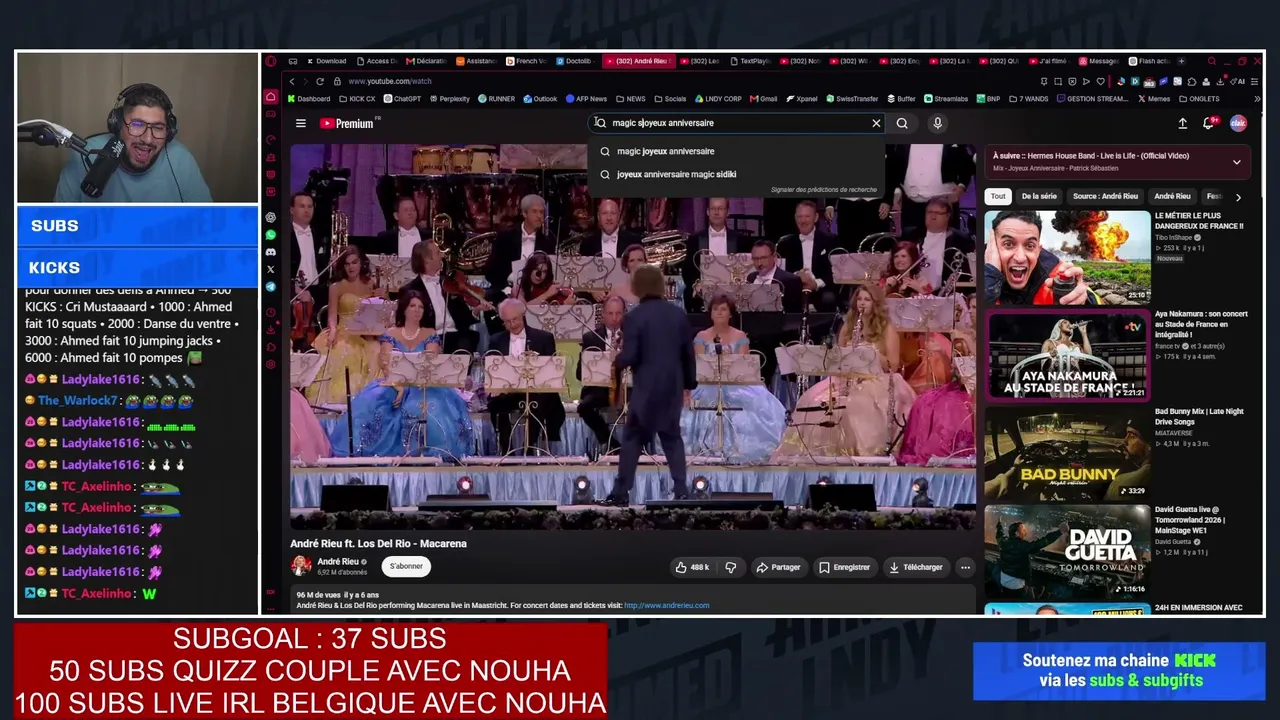The width and height of the screenshot is (1280, 720).
Task: Open the Opera sidebar home icon
Action: coord(270,97)
